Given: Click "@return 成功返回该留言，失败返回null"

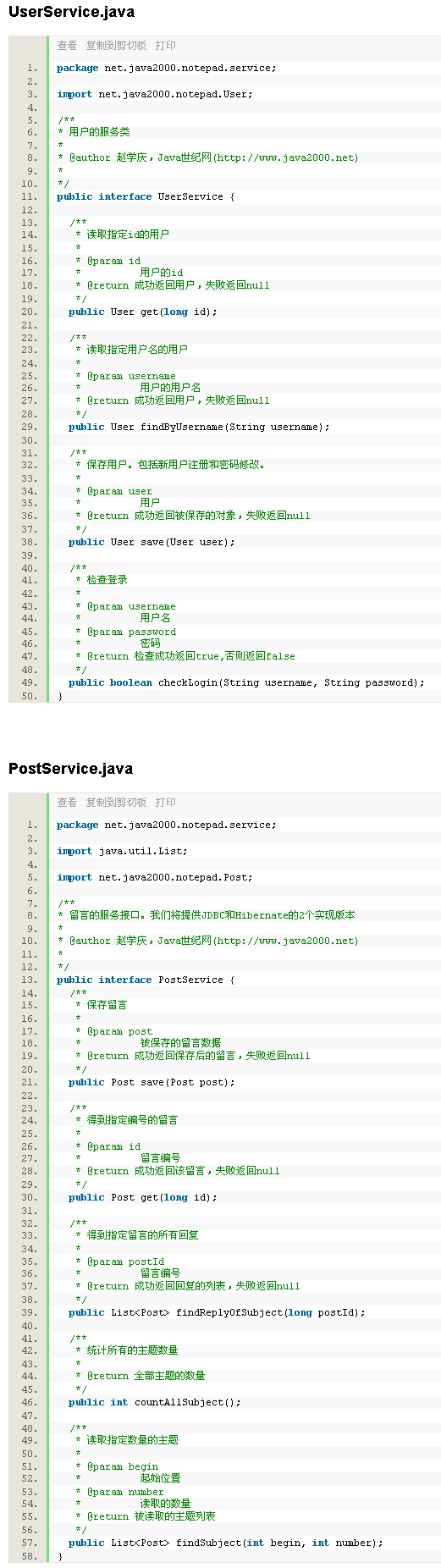Looking at the screenshot, I should [x=178, y=1171].
